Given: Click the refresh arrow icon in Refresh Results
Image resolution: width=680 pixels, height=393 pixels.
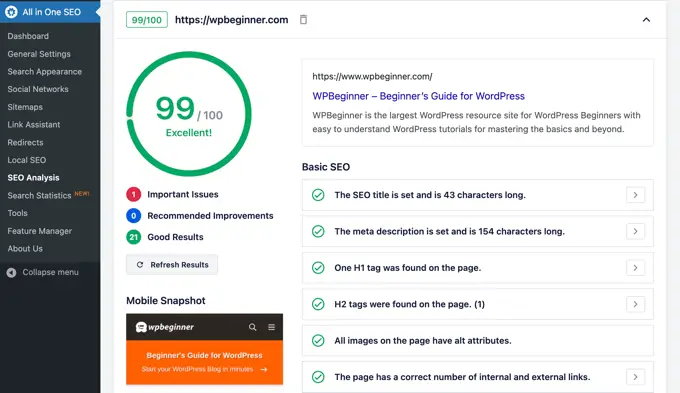Looking at the screenshot, I should 140,265.
